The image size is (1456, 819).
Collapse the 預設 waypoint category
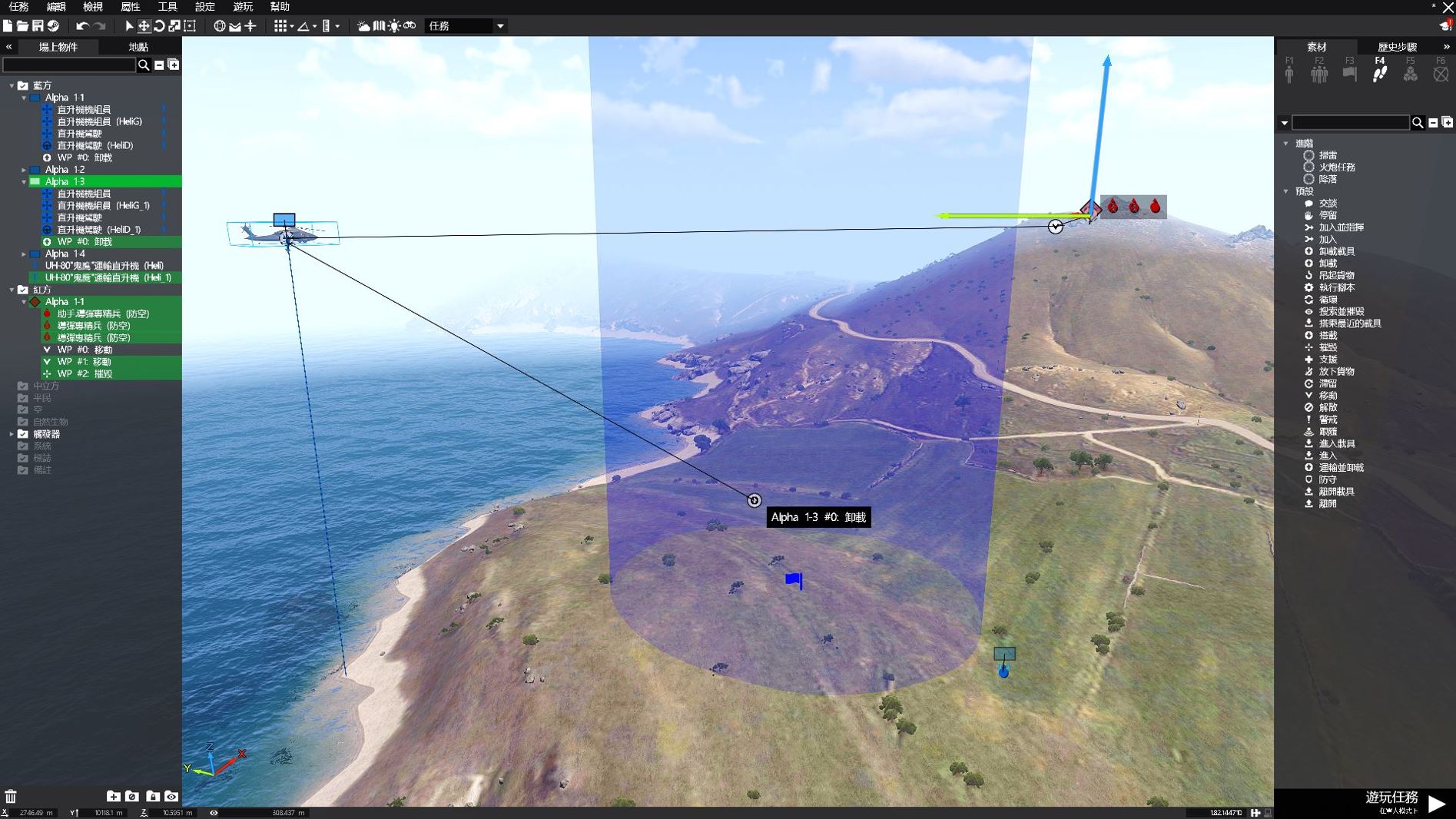click(1286, 191)
